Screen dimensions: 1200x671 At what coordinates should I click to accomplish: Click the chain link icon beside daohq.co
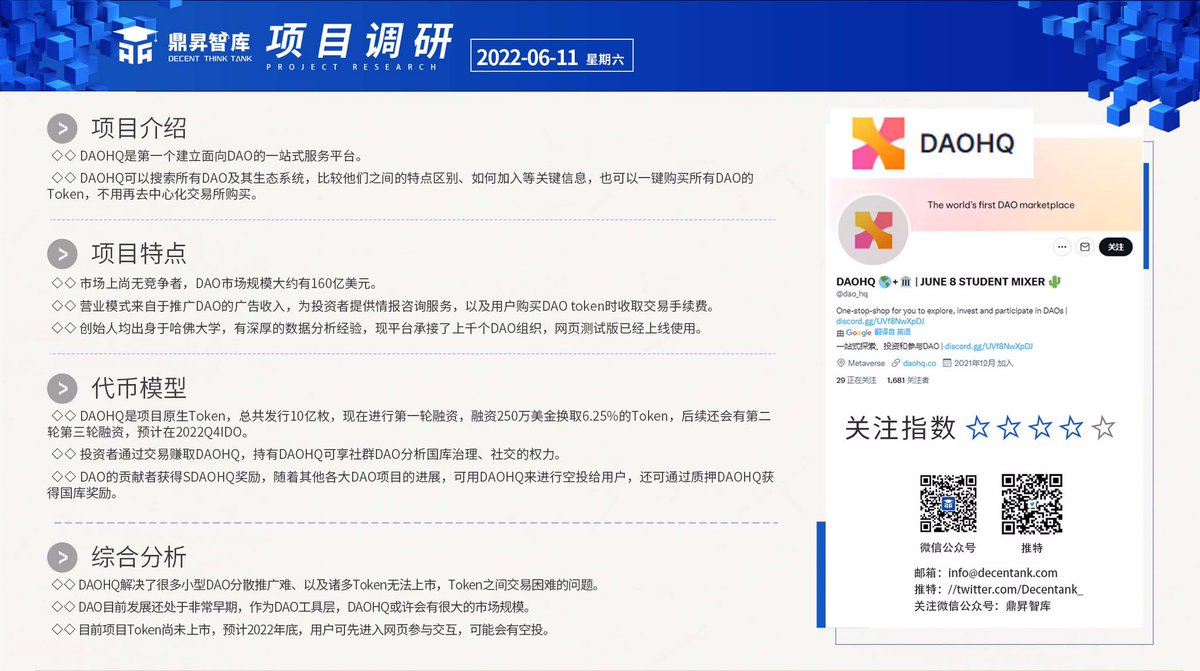pyautogui.click(x=897, y=363)
